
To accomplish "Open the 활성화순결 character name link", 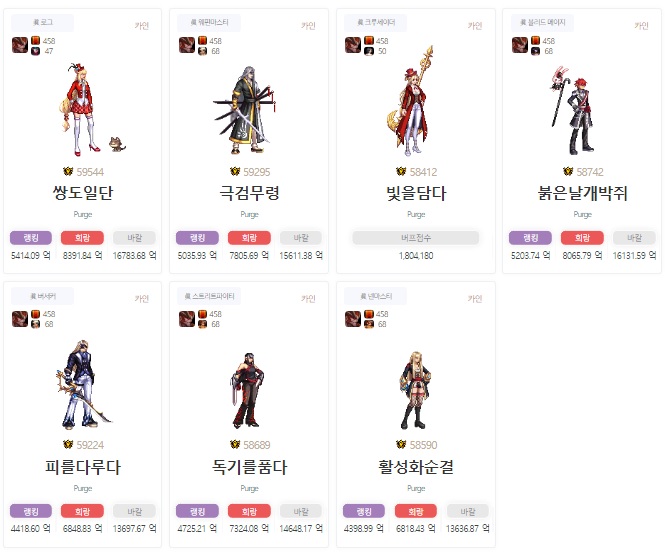I will click(x=416, y=467).
